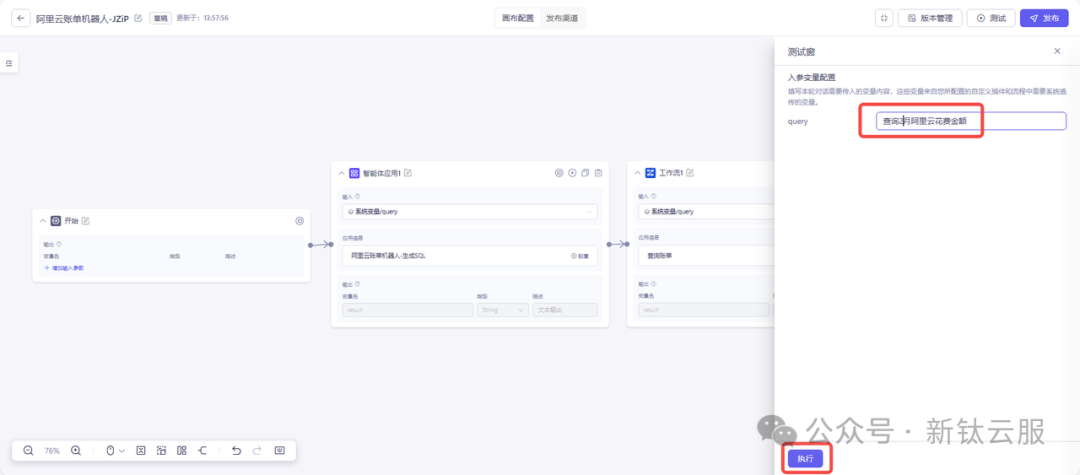Close the 测试窗 panel
Image resolution: width=1080 pixels, height=475 pixels.
coord(1057,51)
